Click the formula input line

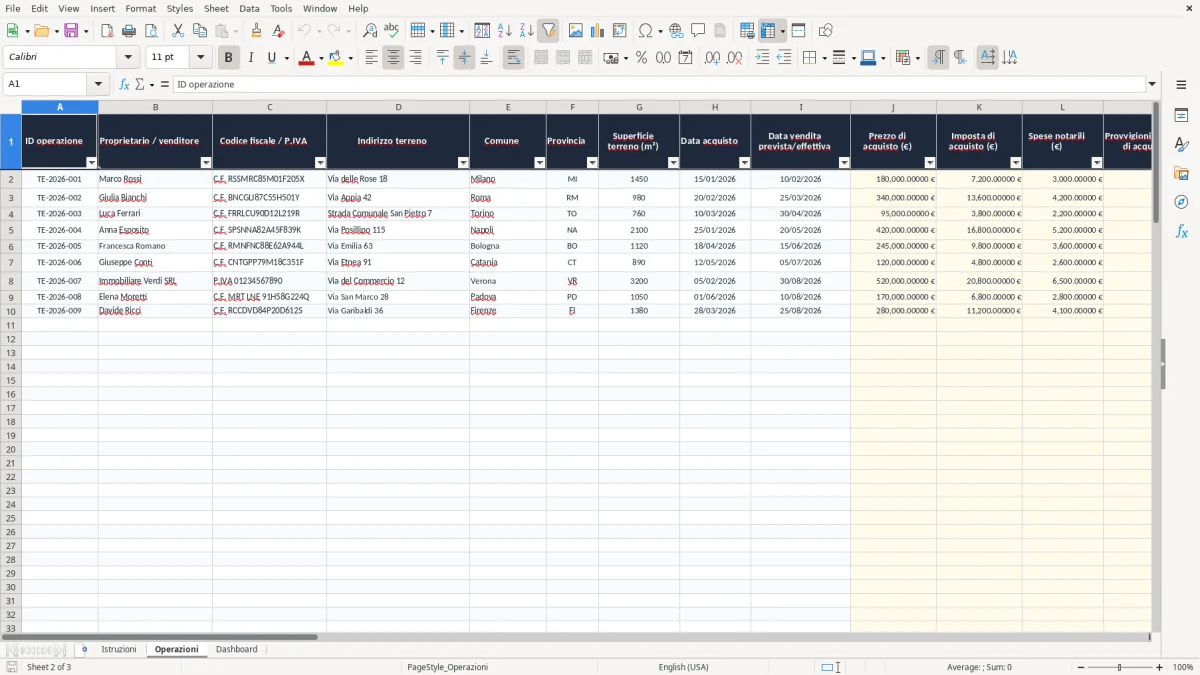[658, 85]
